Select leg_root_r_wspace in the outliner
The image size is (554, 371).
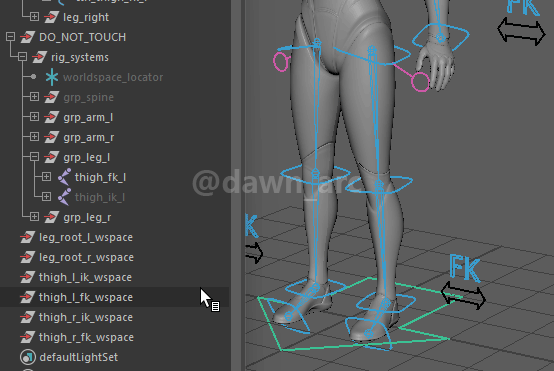coord(86,258)
